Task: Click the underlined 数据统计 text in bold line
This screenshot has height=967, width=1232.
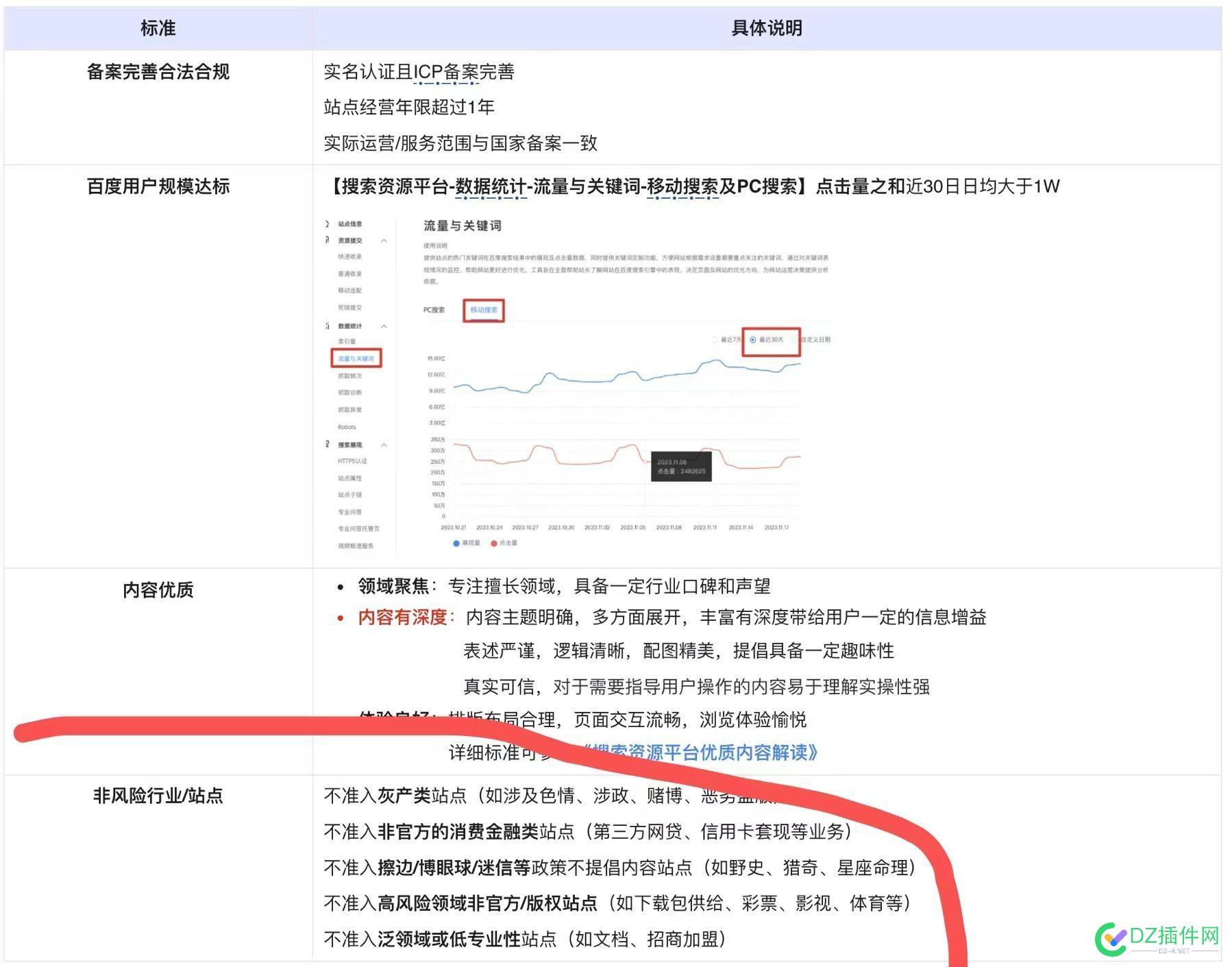Action: 491,186
